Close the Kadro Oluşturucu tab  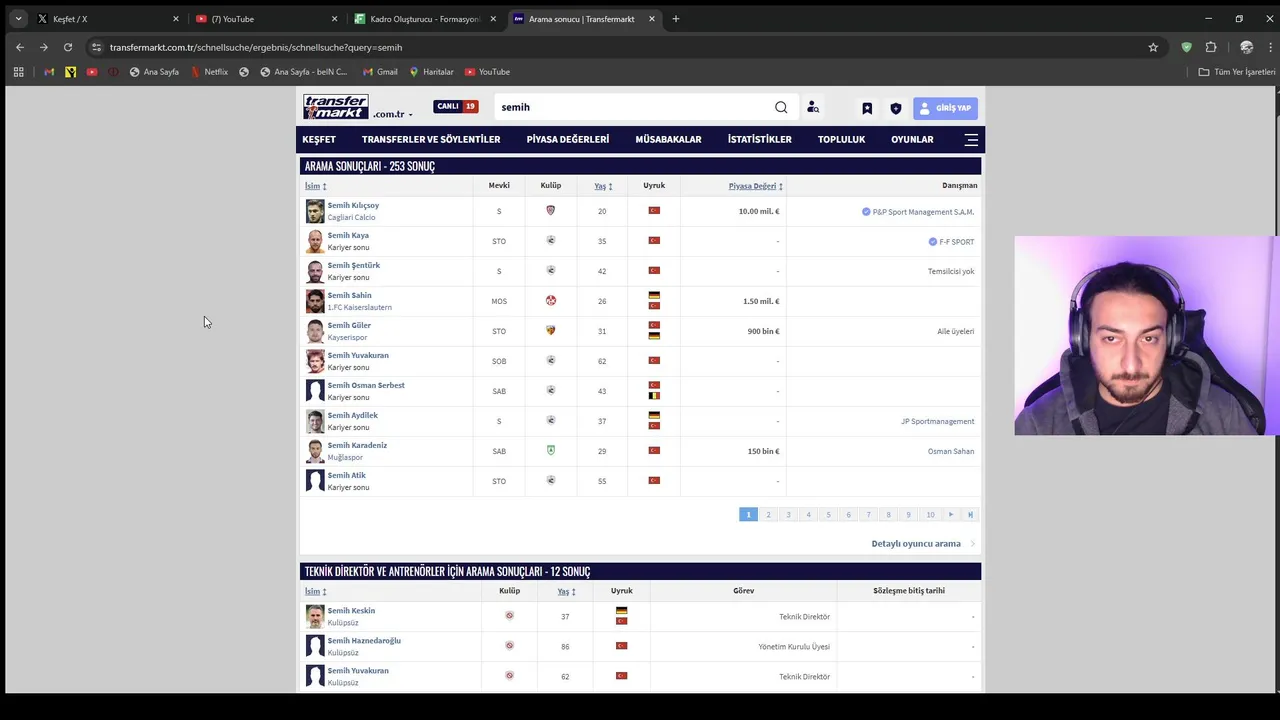[x=493, y=19]
